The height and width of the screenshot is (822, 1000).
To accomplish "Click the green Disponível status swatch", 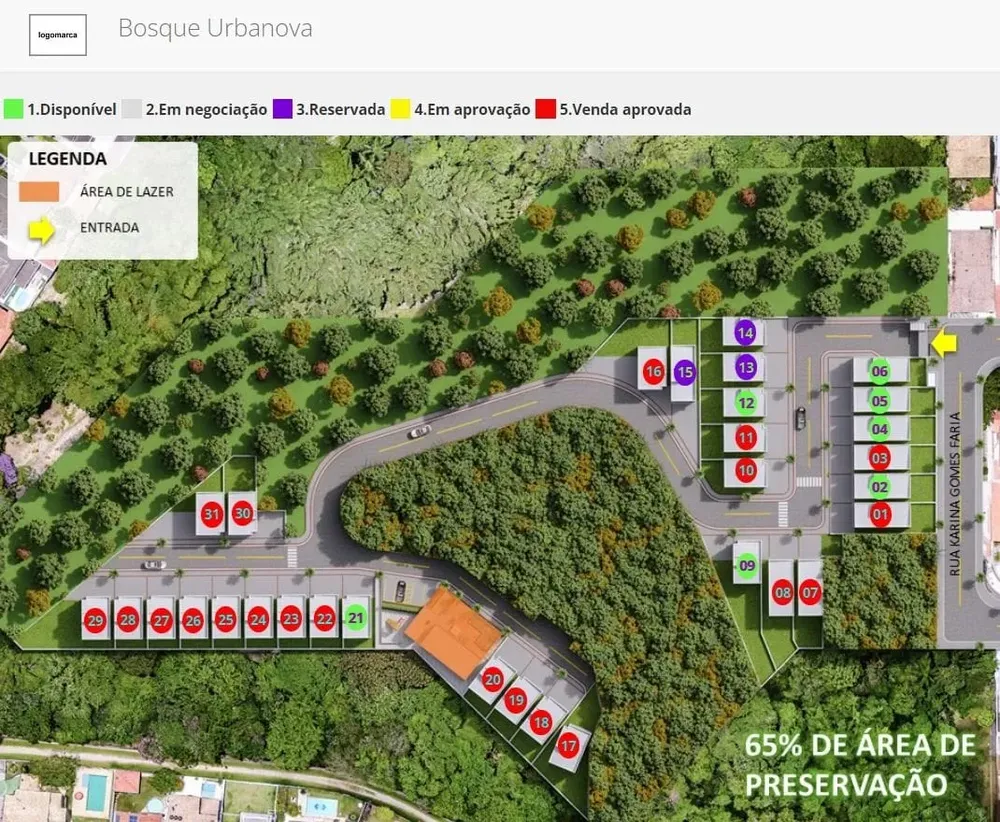I will 13,109.
